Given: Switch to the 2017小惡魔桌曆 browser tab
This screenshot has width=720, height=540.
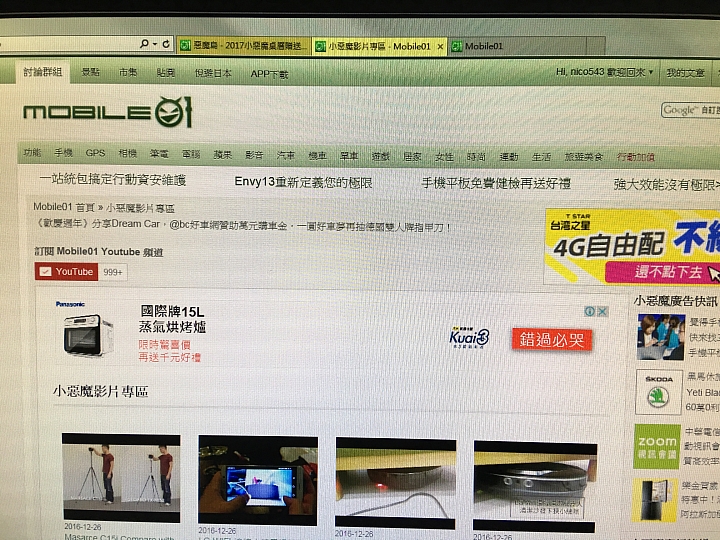Looking at the screenshot, I should [243, 45].
